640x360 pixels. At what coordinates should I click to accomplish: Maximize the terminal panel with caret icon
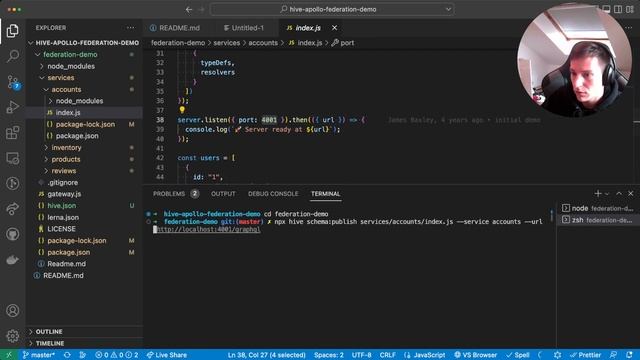coord(619,193)
